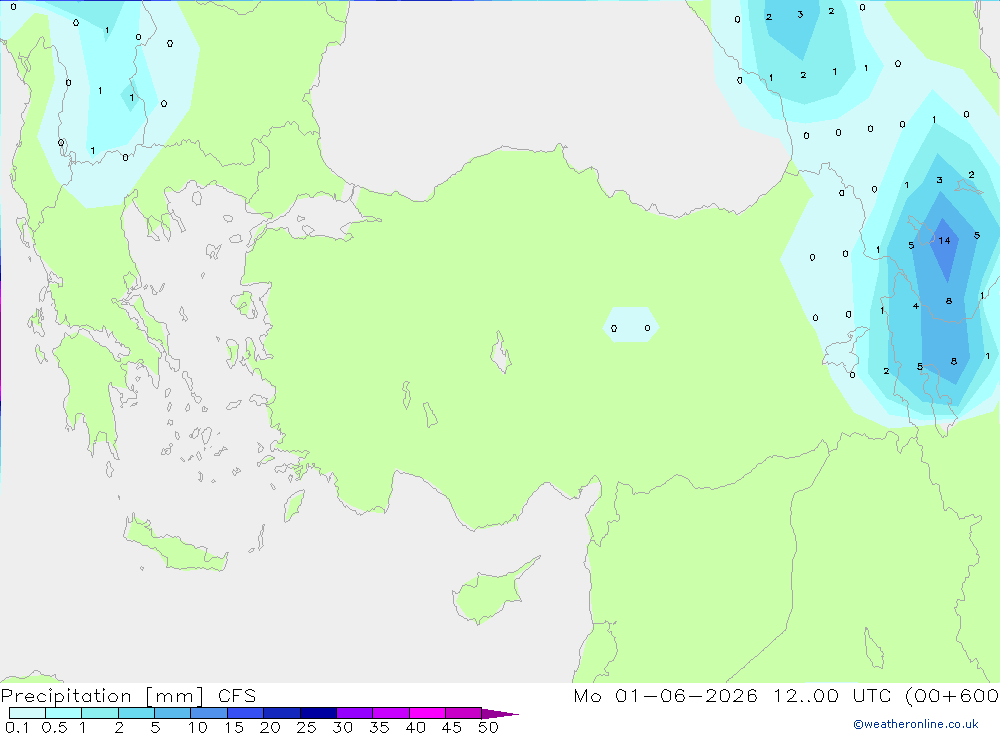The image size is (1000, 733).
Task: Click the small hexagonal precipitation patch in central Turkey
Action: click(x=631, y=325)
